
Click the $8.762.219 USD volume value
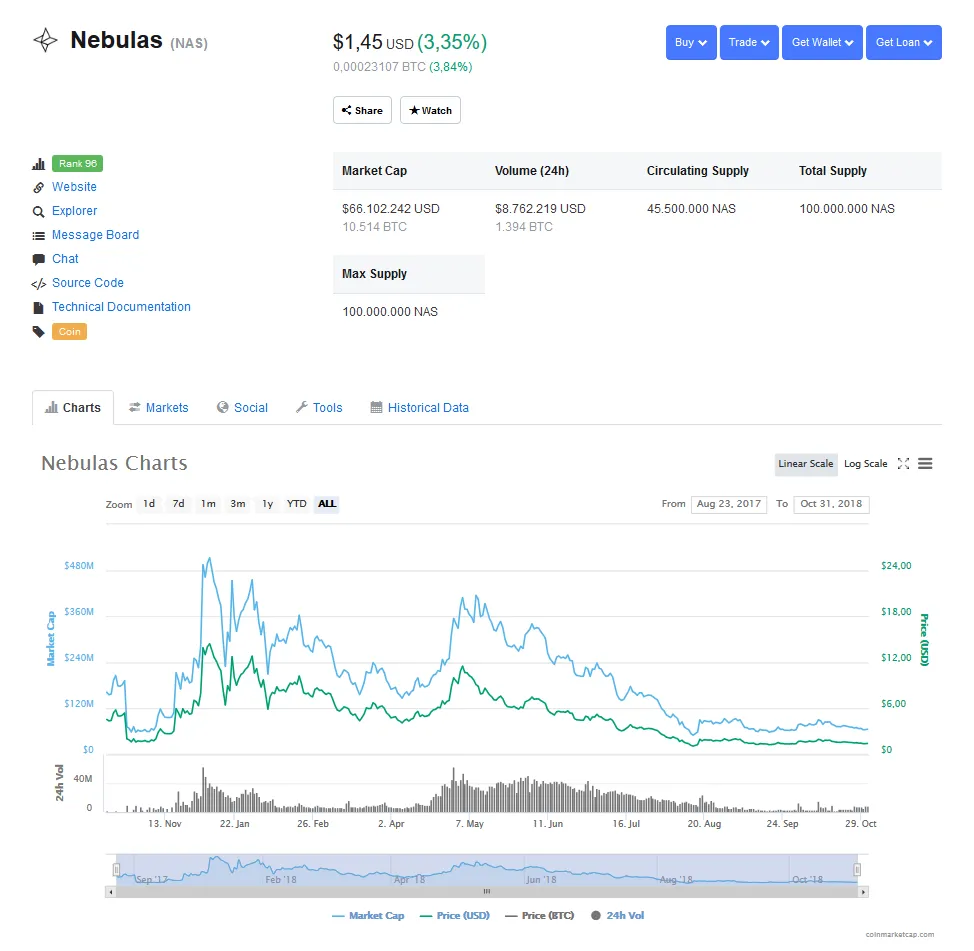tap(540, 209)
